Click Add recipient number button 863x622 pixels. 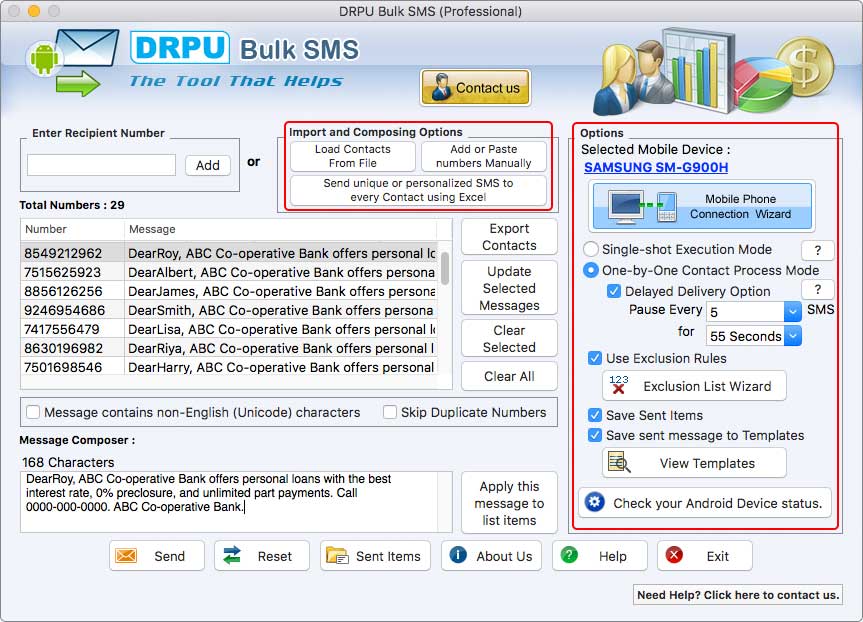coord(207,165)
